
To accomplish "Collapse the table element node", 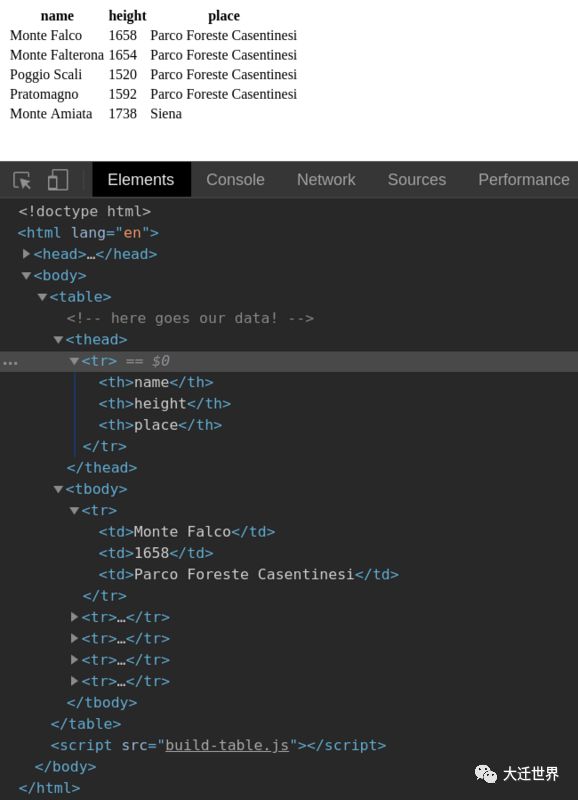I will [x=41, y=297].
